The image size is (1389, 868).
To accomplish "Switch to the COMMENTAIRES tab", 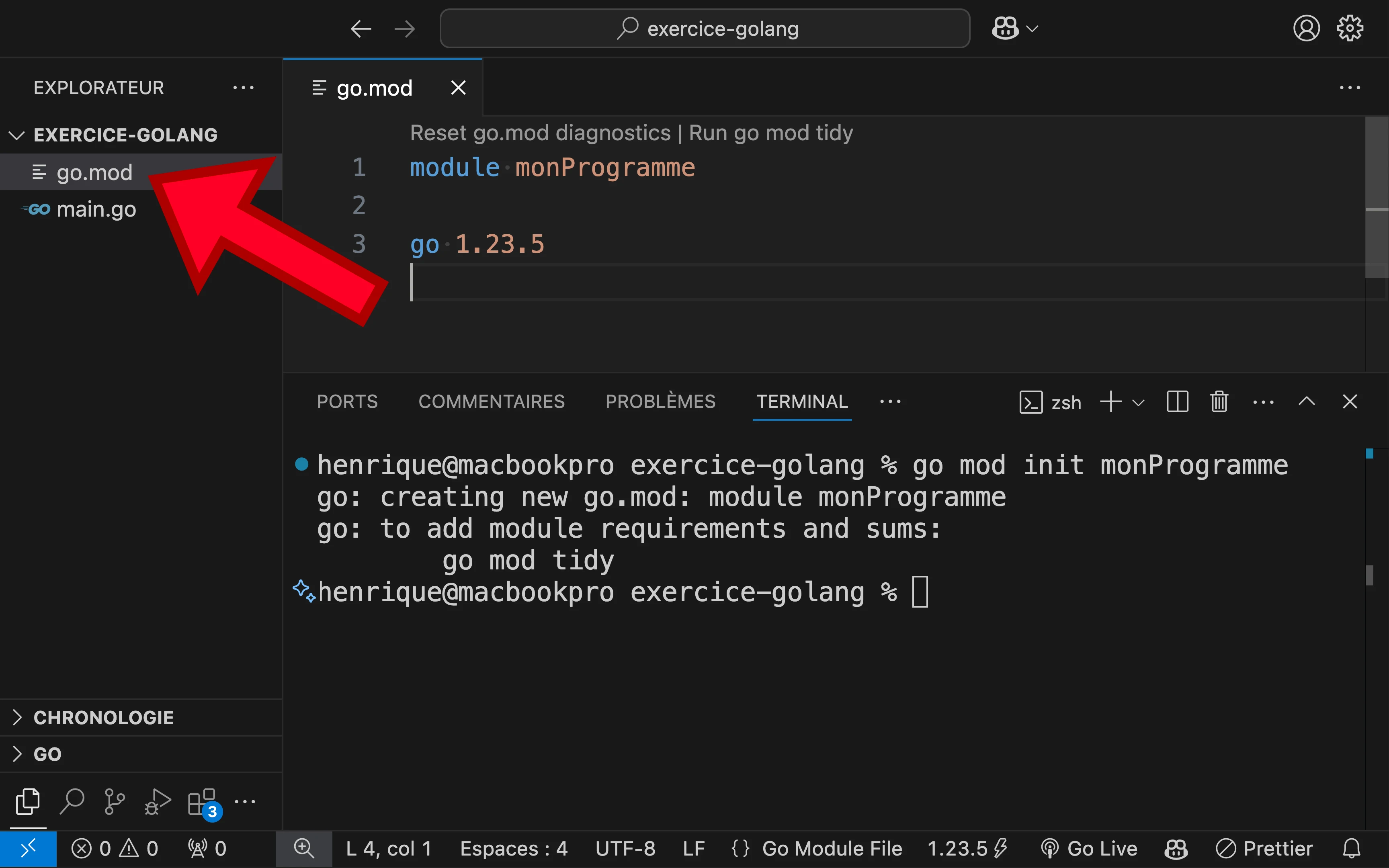I will point(492,401).
